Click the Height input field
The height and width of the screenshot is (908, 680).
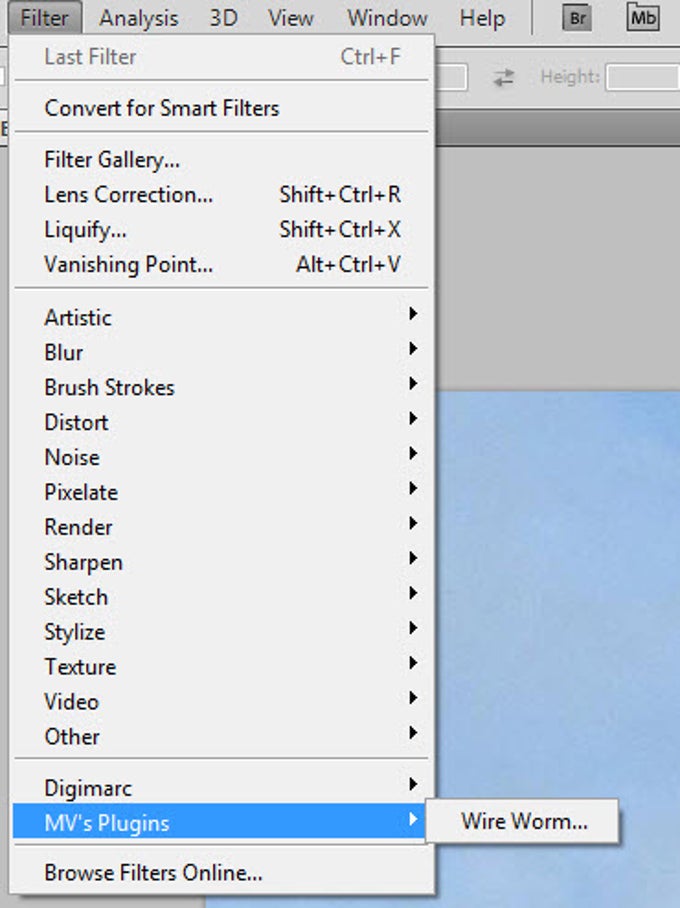click(642, 77)
